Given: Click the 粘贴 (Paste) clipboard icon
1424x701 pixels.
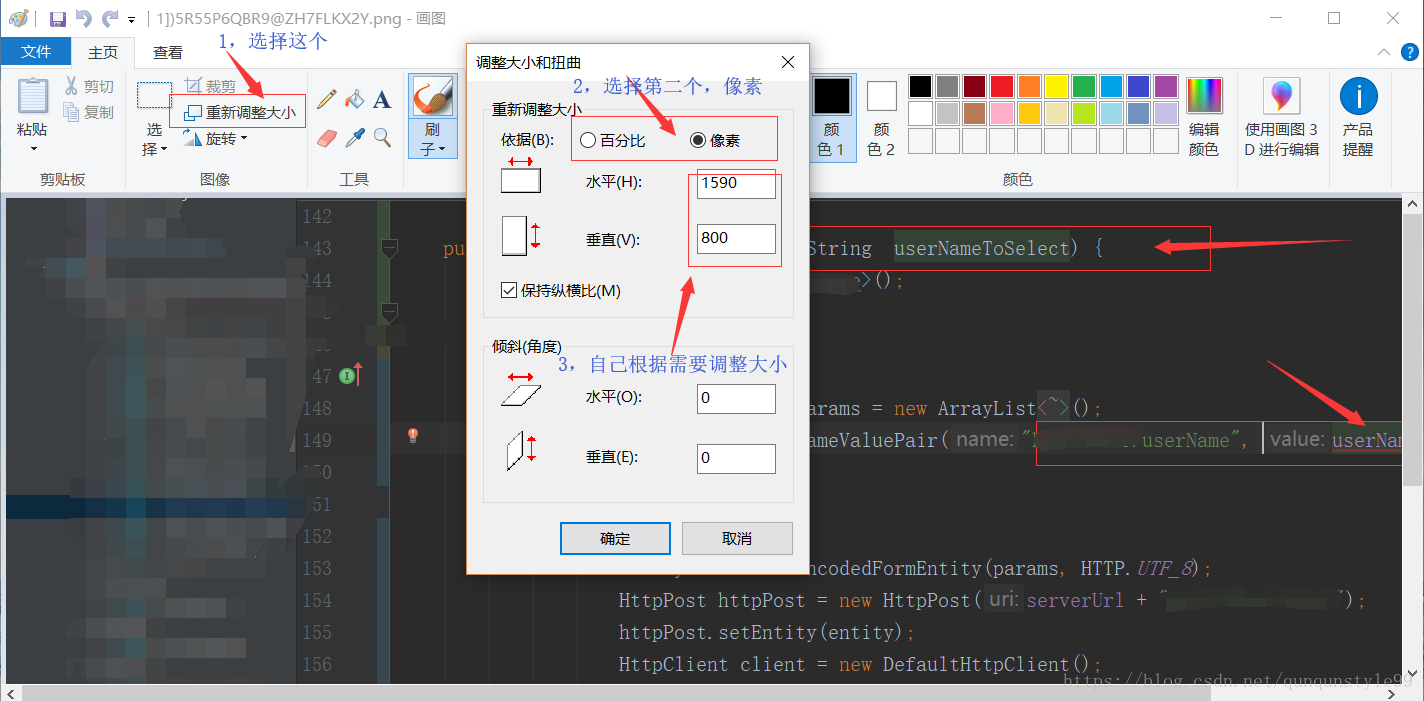Looking at the screenshot, I should coord(32,96).
